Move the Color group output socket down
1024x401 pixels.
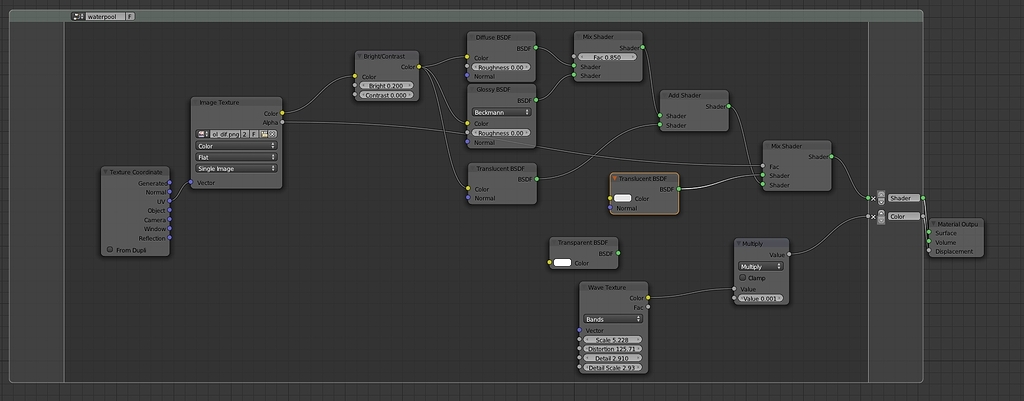[881, 221]
